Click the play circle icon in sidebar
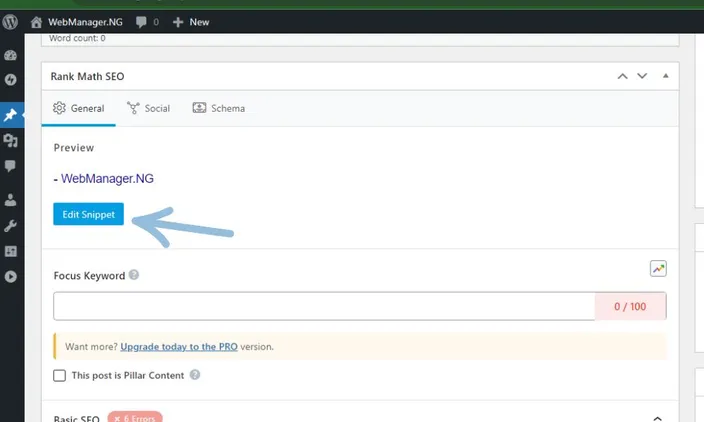The image size is (704, 422). [10, 277]
